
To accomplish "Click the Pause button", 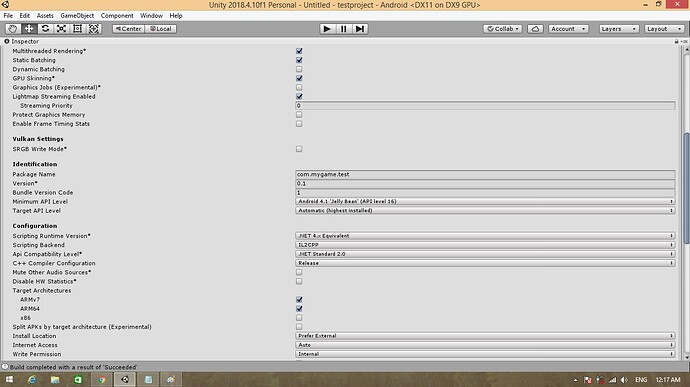I will tap(344, 29).
